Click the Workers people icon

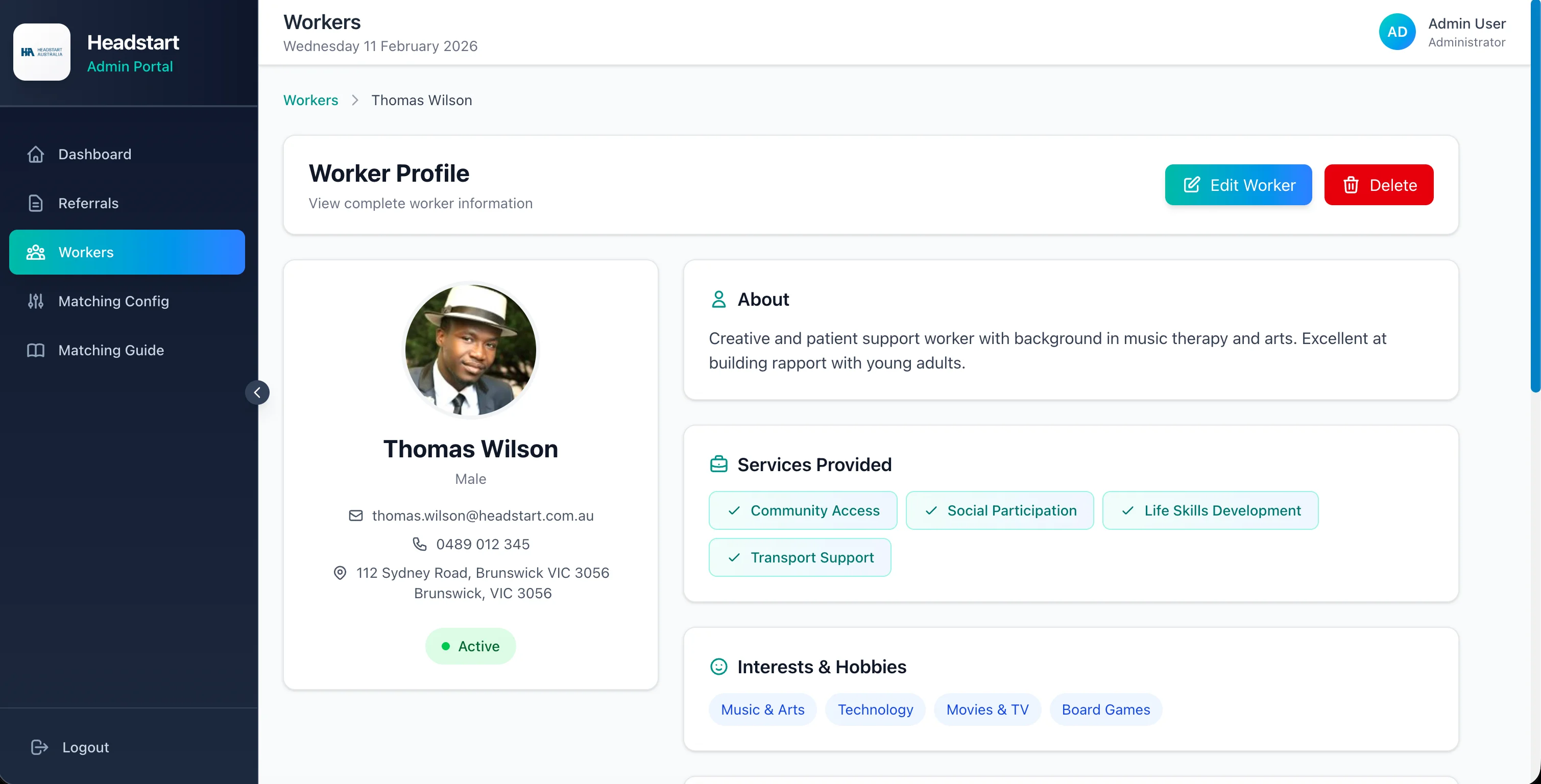36,252
